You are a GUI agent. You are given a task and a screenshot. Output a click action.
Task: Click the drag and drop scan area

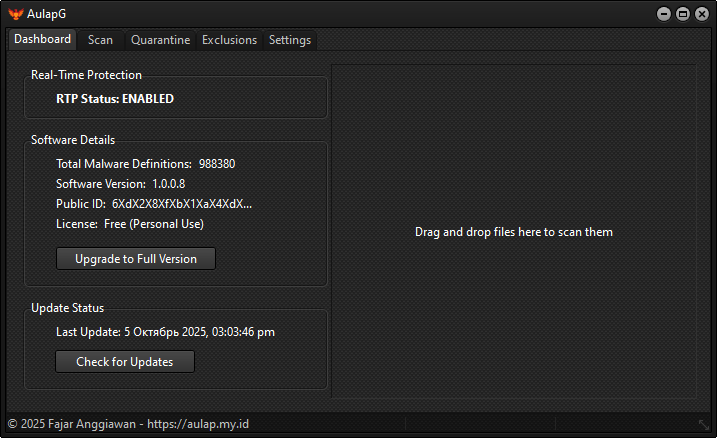point(513,232)
